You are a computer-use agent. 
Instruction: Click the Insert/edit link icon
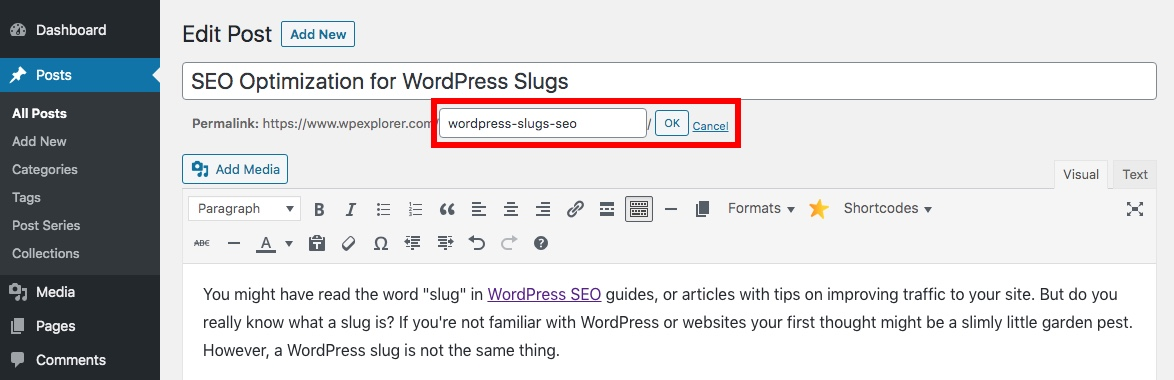(x=575, y=209)
